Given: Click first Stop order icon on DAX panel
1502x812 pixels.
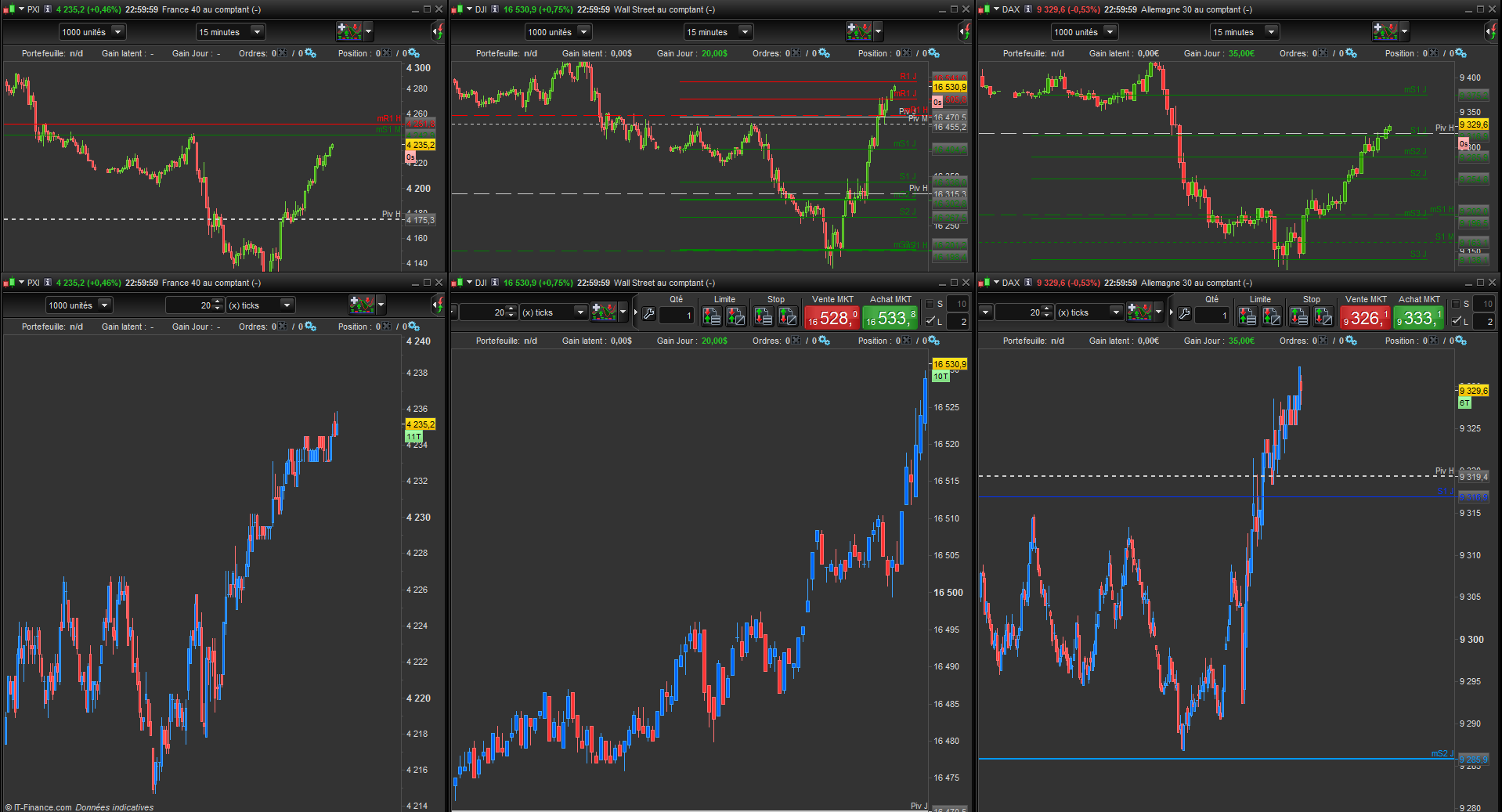Looking at the screenshot, I should tap(1298, 316).
